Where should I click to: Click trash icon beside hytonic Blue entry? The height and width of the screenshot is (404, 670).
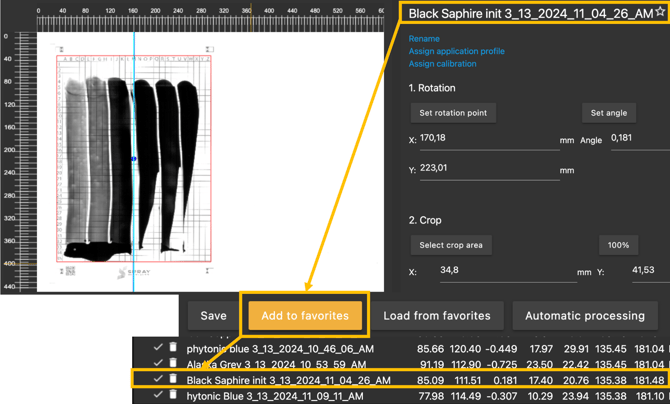point(173,396)
